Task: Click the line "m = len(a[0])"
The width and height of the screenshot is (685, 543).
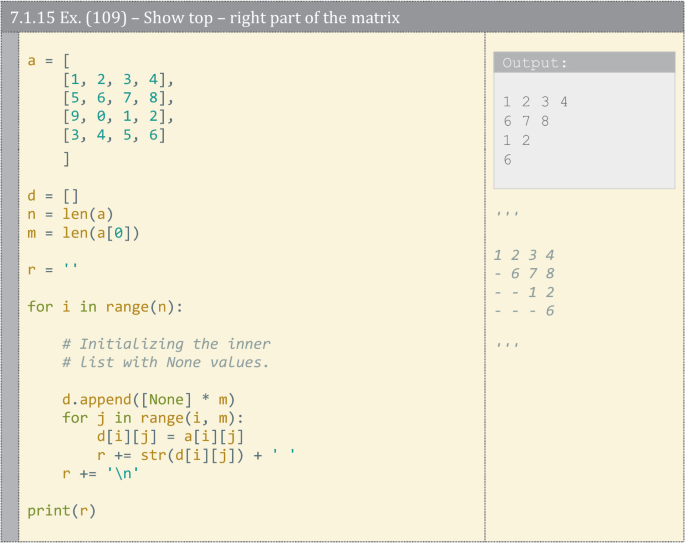Action: tap(83, 233)
